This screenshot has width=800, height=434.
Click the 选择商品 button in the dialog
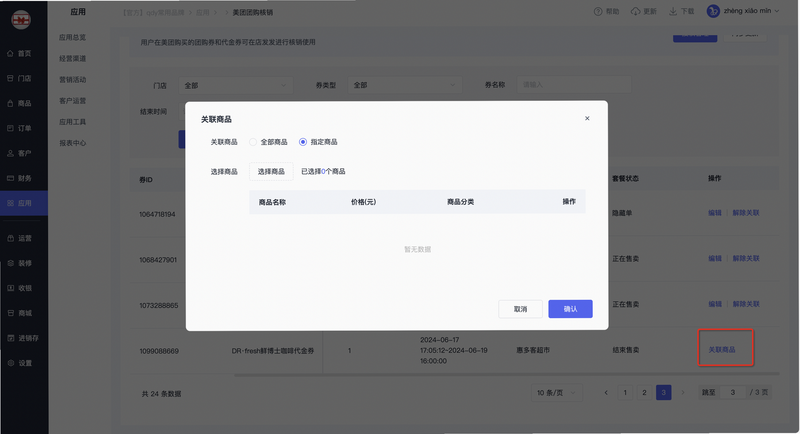click(x=271, y=171)
